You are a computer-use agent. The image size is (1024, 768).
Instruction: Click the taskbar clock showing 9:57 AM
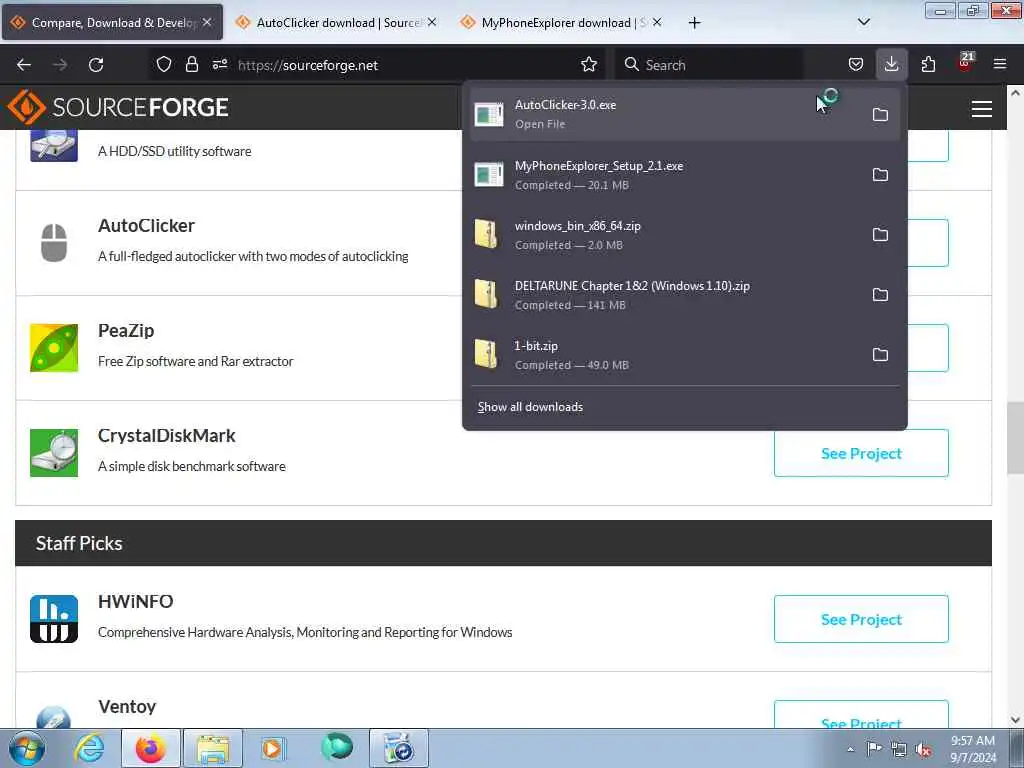pos(972,749)
